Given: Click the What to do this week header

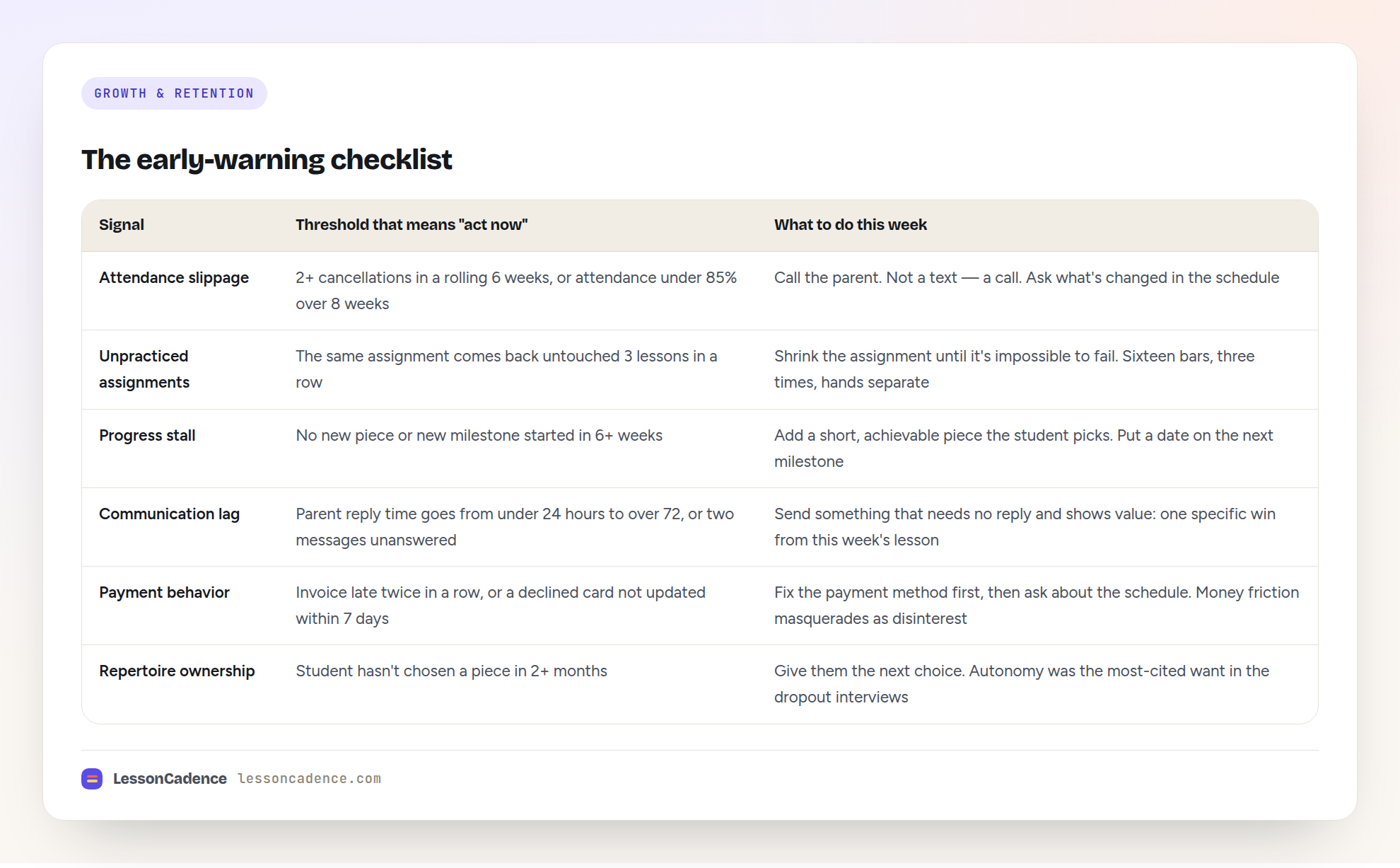Looking at the screenshot, I should tap(850, 225).
